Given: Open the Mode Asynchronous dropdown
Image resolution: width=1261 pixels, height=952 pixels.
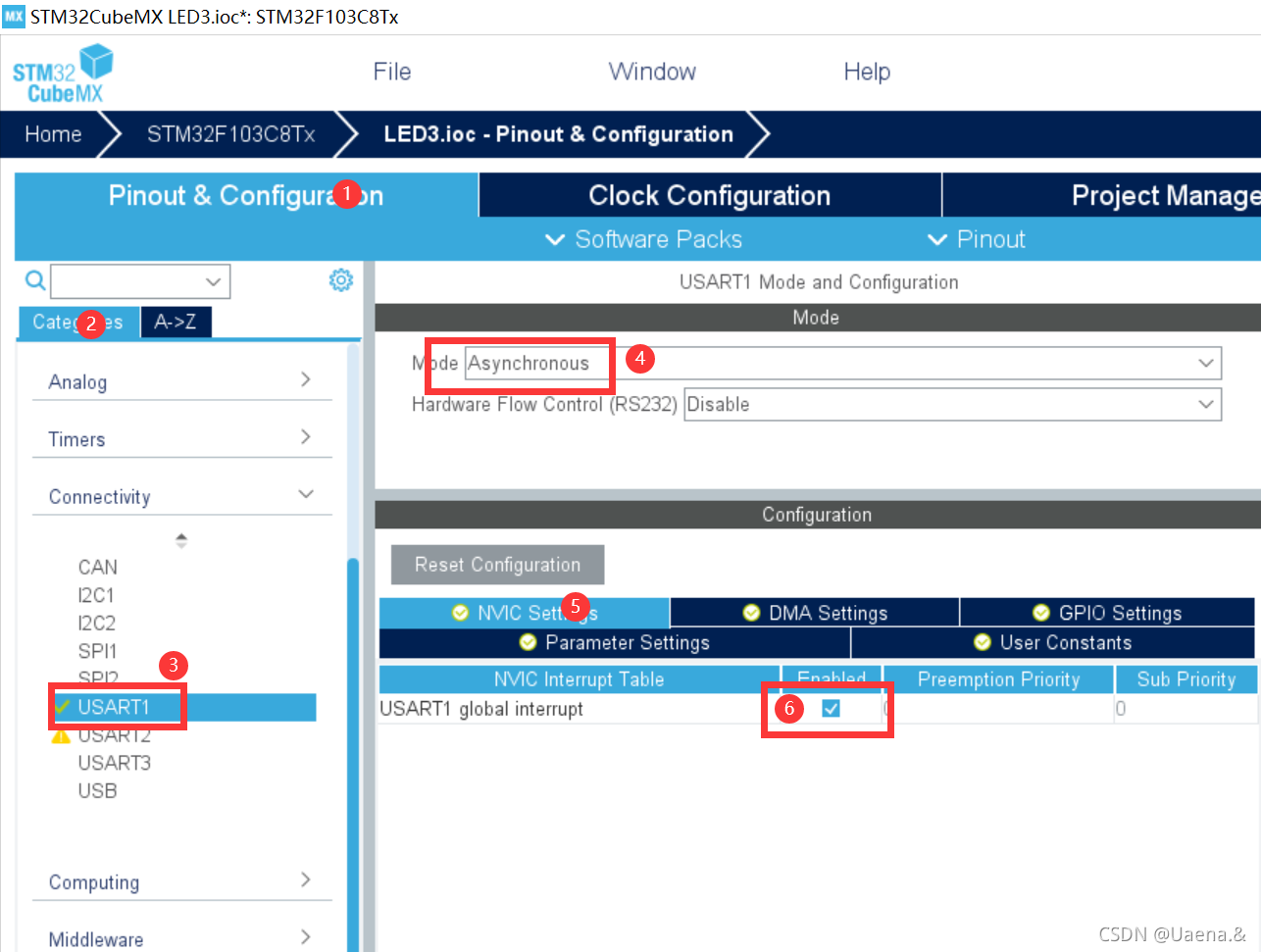Looking at the screenshot, I should click(x=842, y=363).
